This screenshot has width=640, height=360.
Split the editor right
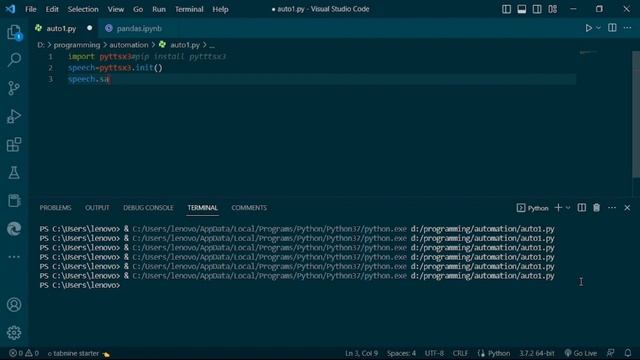pyautogui.click(x=612, y=28)
